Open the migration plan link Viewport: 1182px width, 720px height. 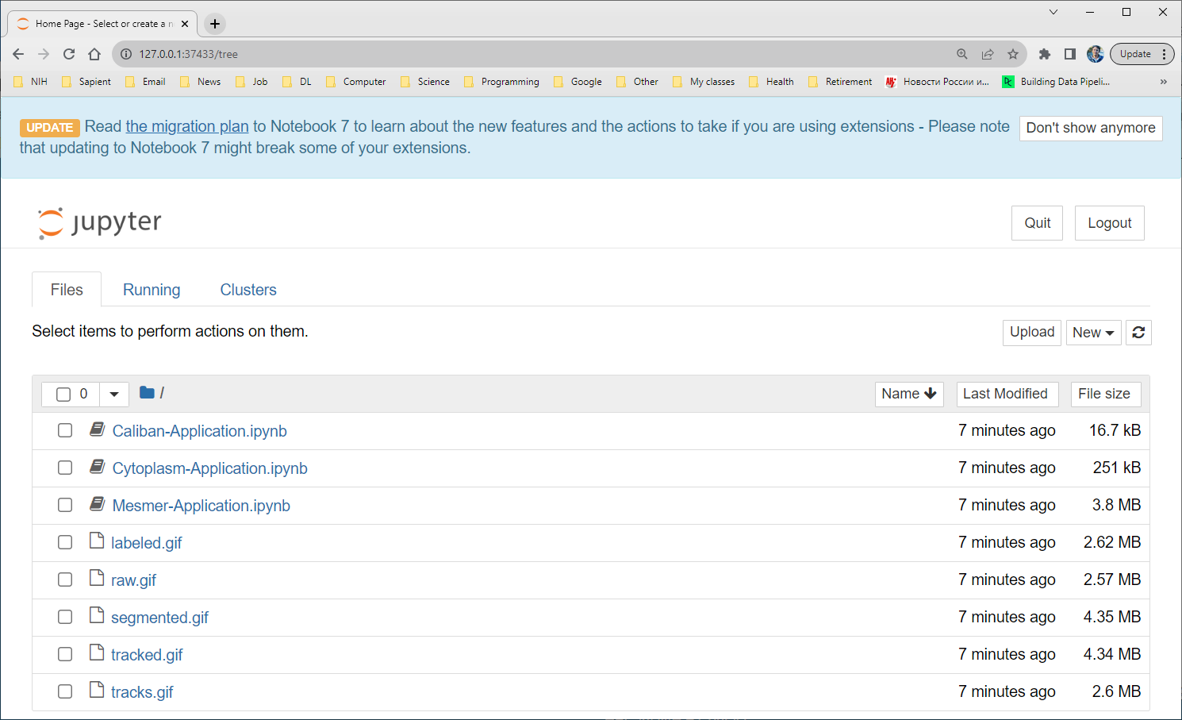coord(187,127)
